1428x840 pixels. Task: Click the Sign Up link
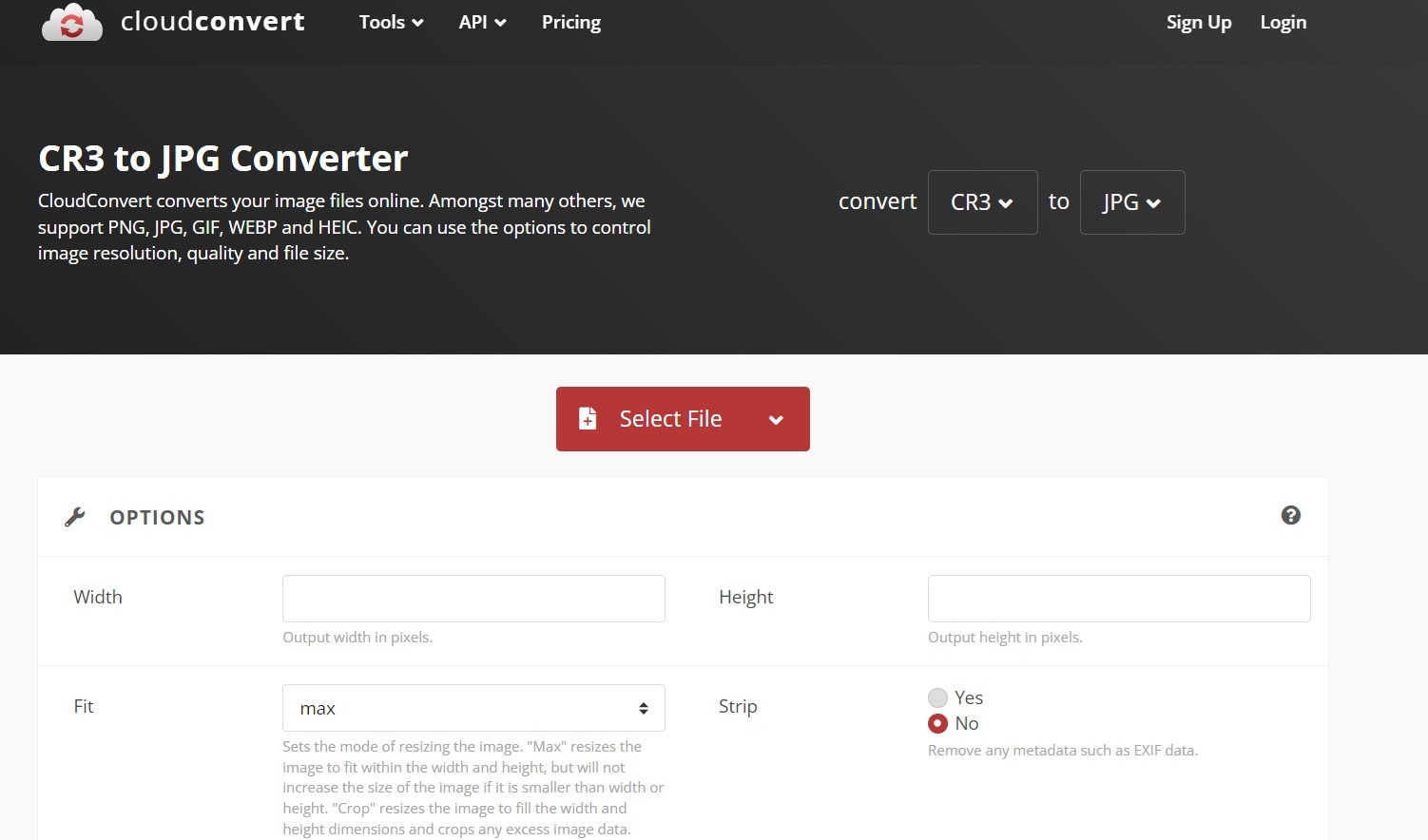(x=1198, y=22)
